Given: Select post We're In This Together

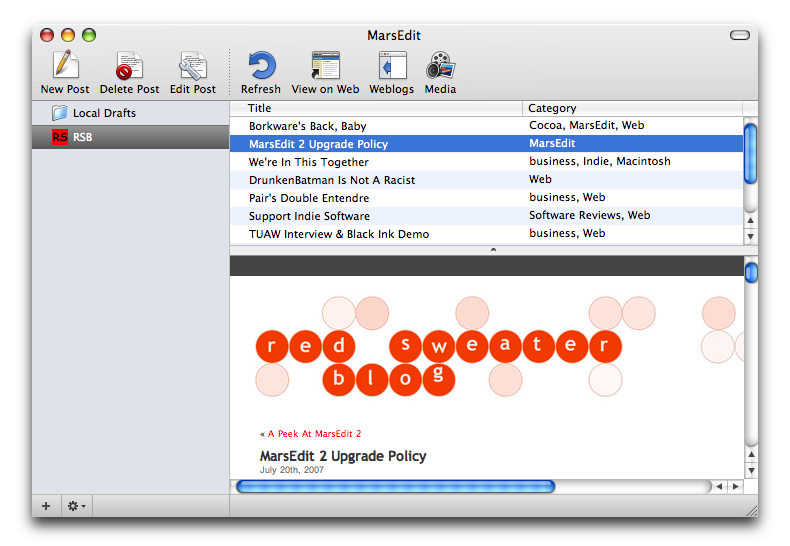Looking at the screenshot, I should (x=308, y=162).
